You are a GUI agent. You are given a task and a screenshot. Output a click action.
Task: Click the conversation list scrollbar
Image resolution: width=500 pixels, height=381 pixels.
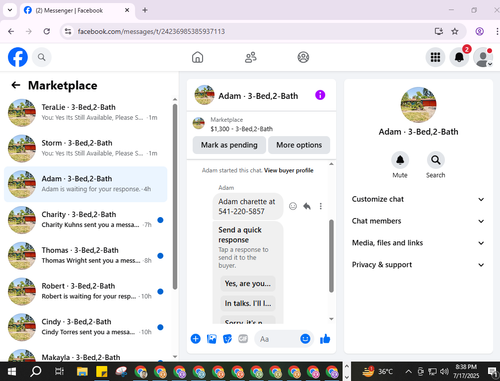(x=175, y=197)
